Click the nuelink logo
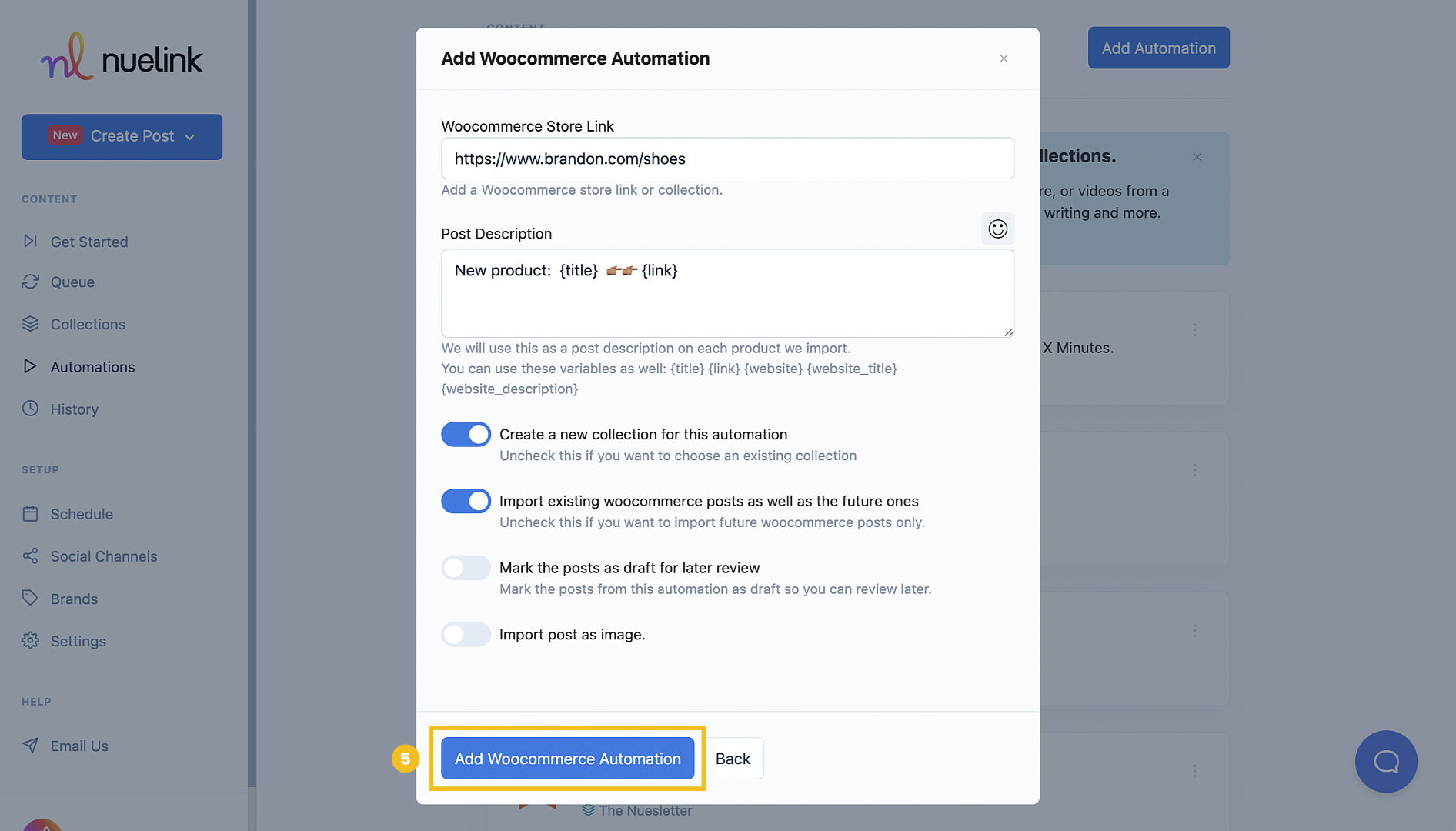This screenshot has height=831, width=1456. pos(122,57)
